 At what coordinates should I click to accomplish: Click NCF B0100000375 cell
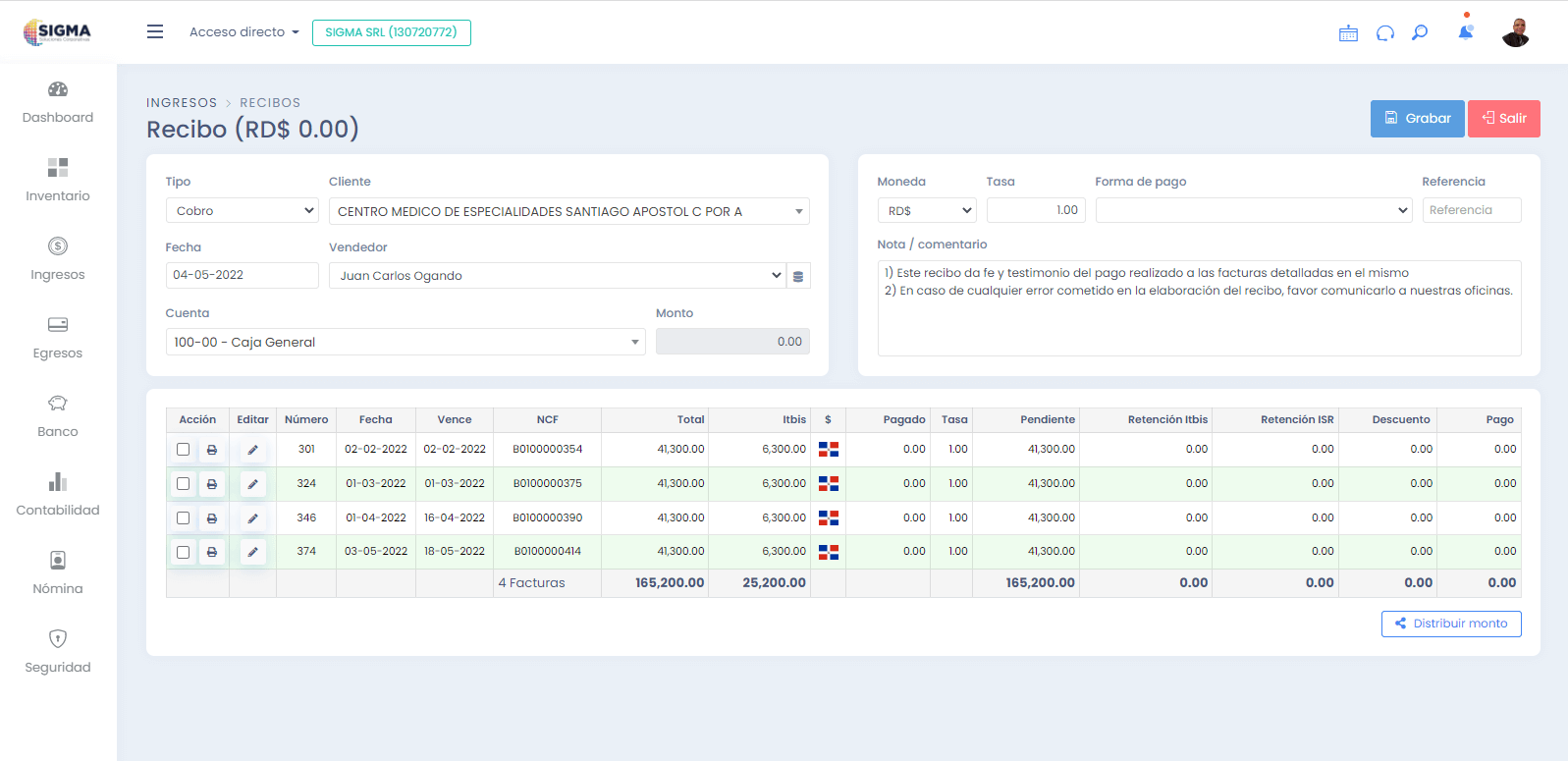[x=548, y=484]
